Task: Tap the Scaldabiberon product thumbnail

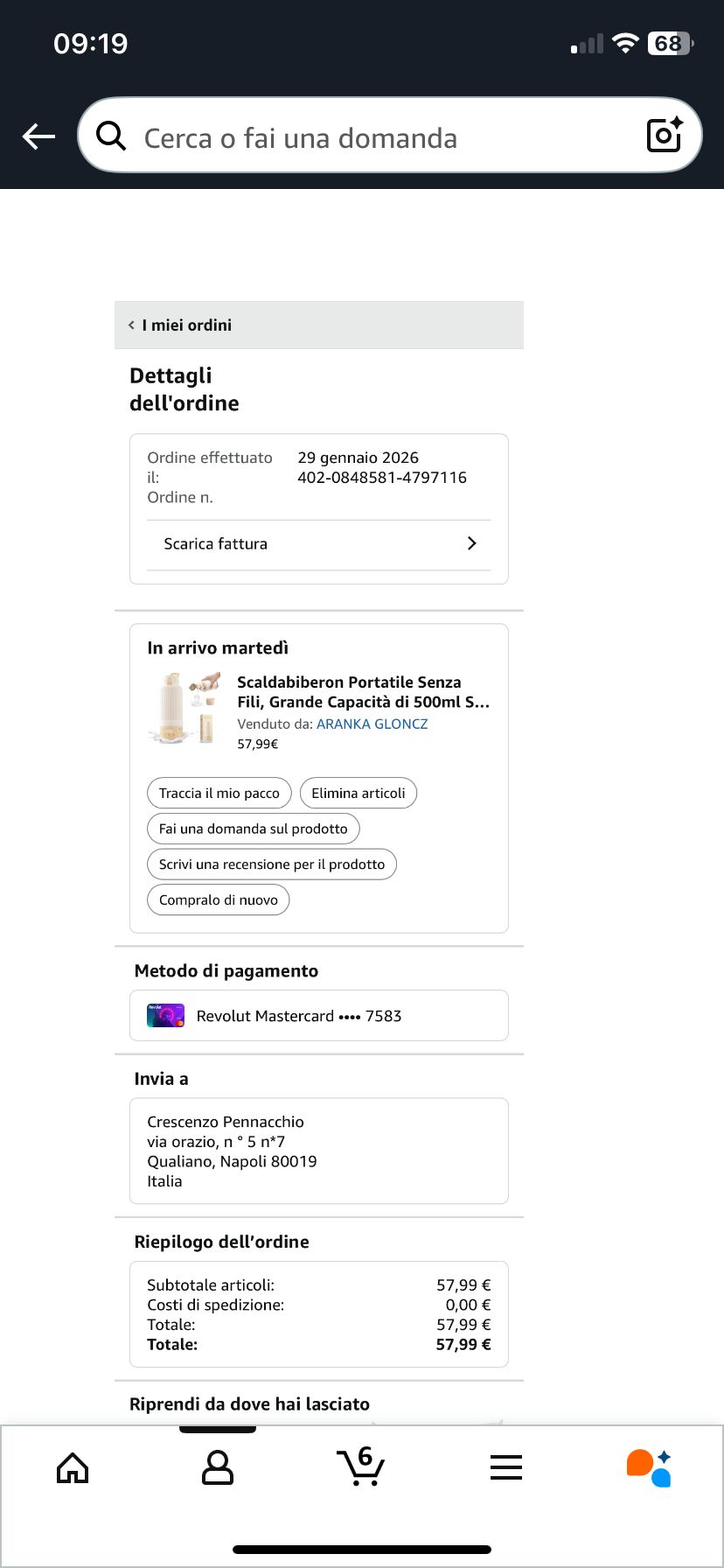Action: coord(184,709)
